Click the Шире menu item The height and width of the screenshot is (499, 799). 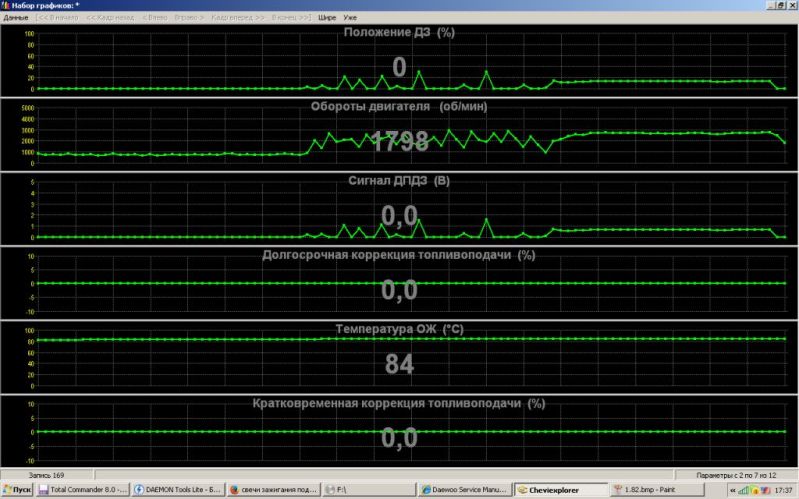327,18
